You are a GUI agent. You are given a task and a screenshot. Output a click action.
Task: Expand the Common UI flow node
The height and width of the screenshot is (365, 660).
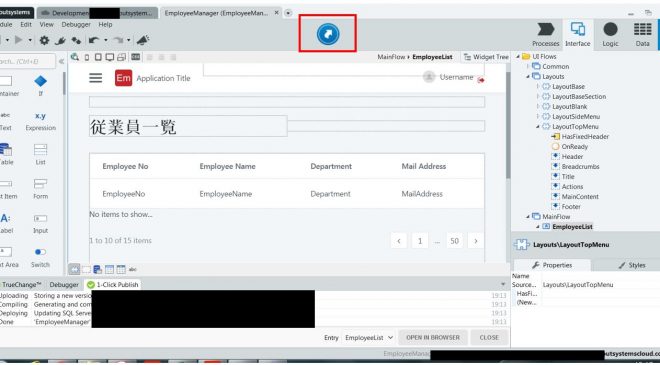tap(528, 67)
